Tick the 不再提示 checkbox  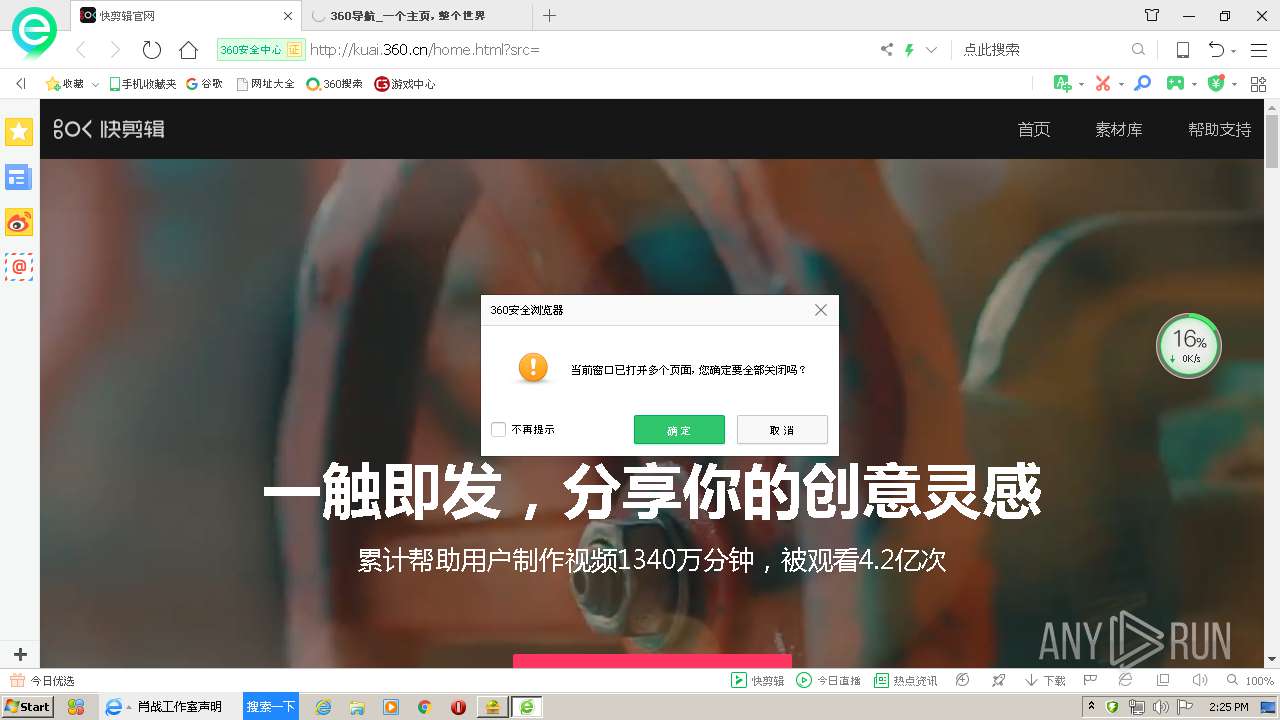[498, 430]
